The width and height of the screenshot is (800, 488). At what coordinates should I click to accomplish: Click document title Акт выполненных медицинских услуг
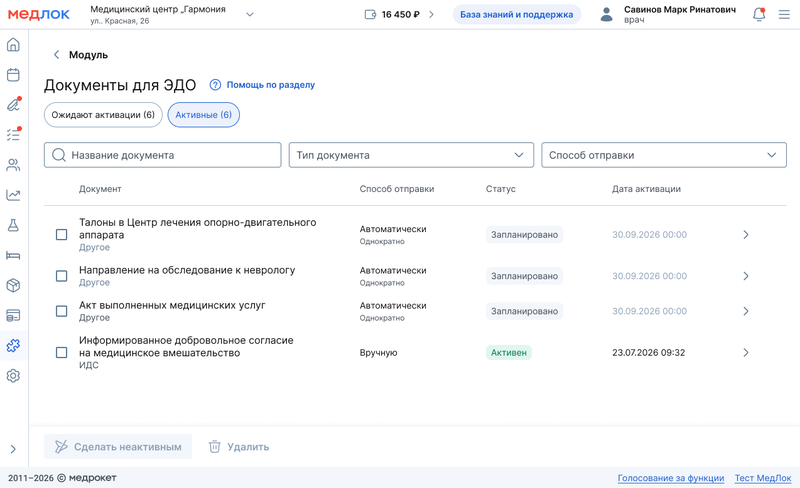172,305
